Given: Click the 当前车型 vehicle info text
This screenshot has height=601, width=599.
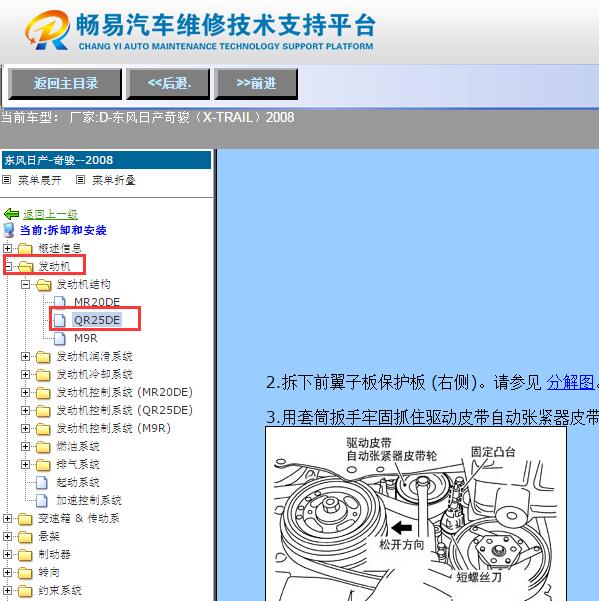Looking at the screenshot, I should [x=148, y=117].
